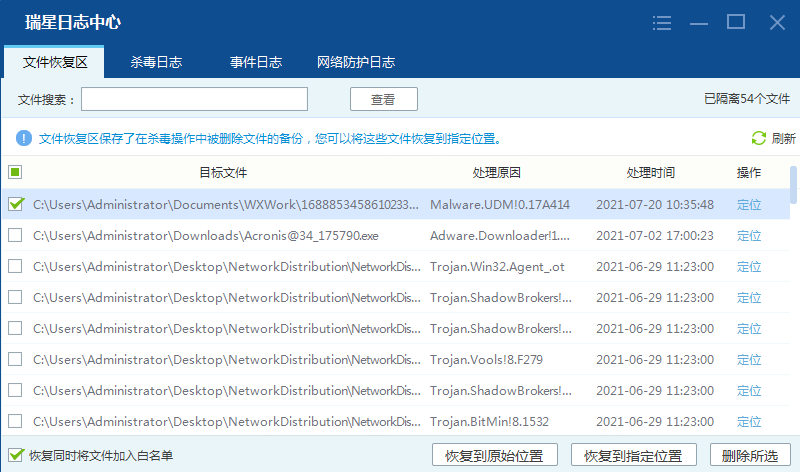
Task: Open the 网络防护日志 tab
Action: (356, 62)
